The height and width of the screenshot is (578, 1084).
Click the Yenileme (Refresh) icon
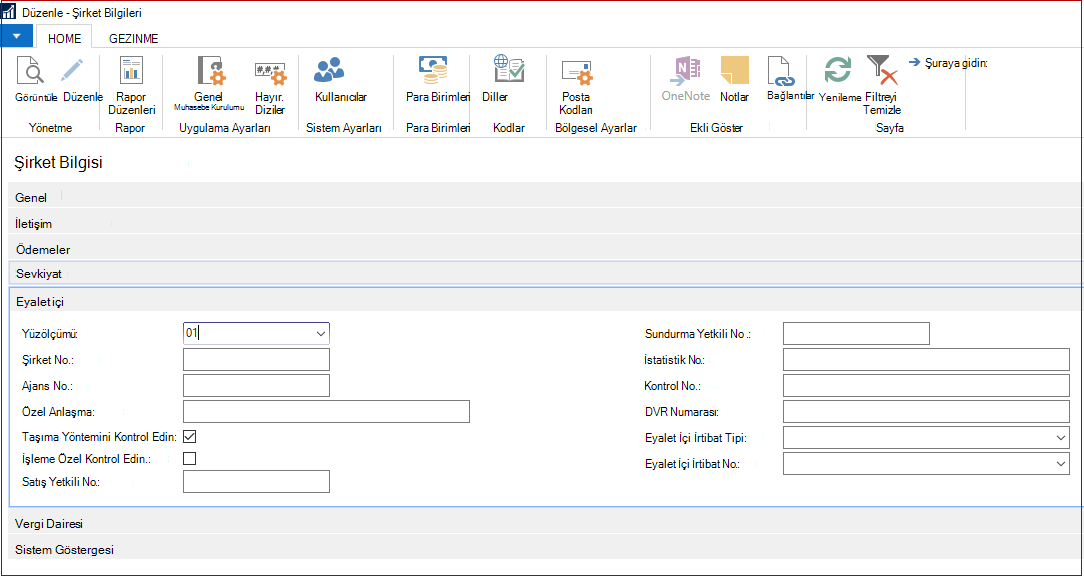point(837,71)
